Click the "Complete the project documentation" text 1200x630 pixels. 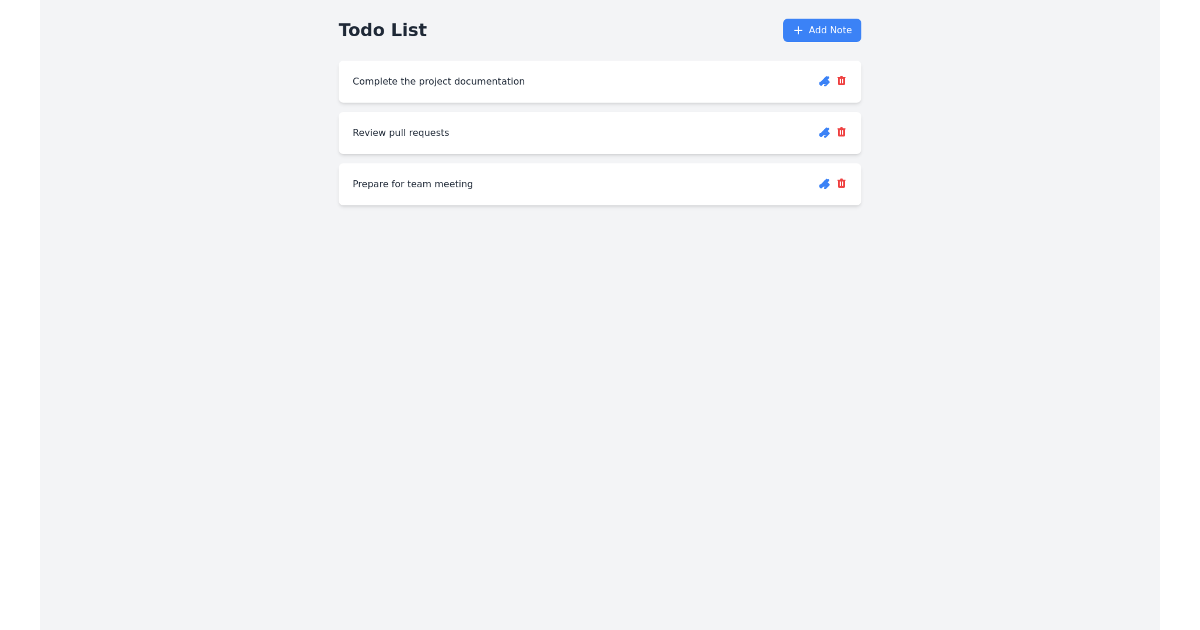tap(438, 81)
